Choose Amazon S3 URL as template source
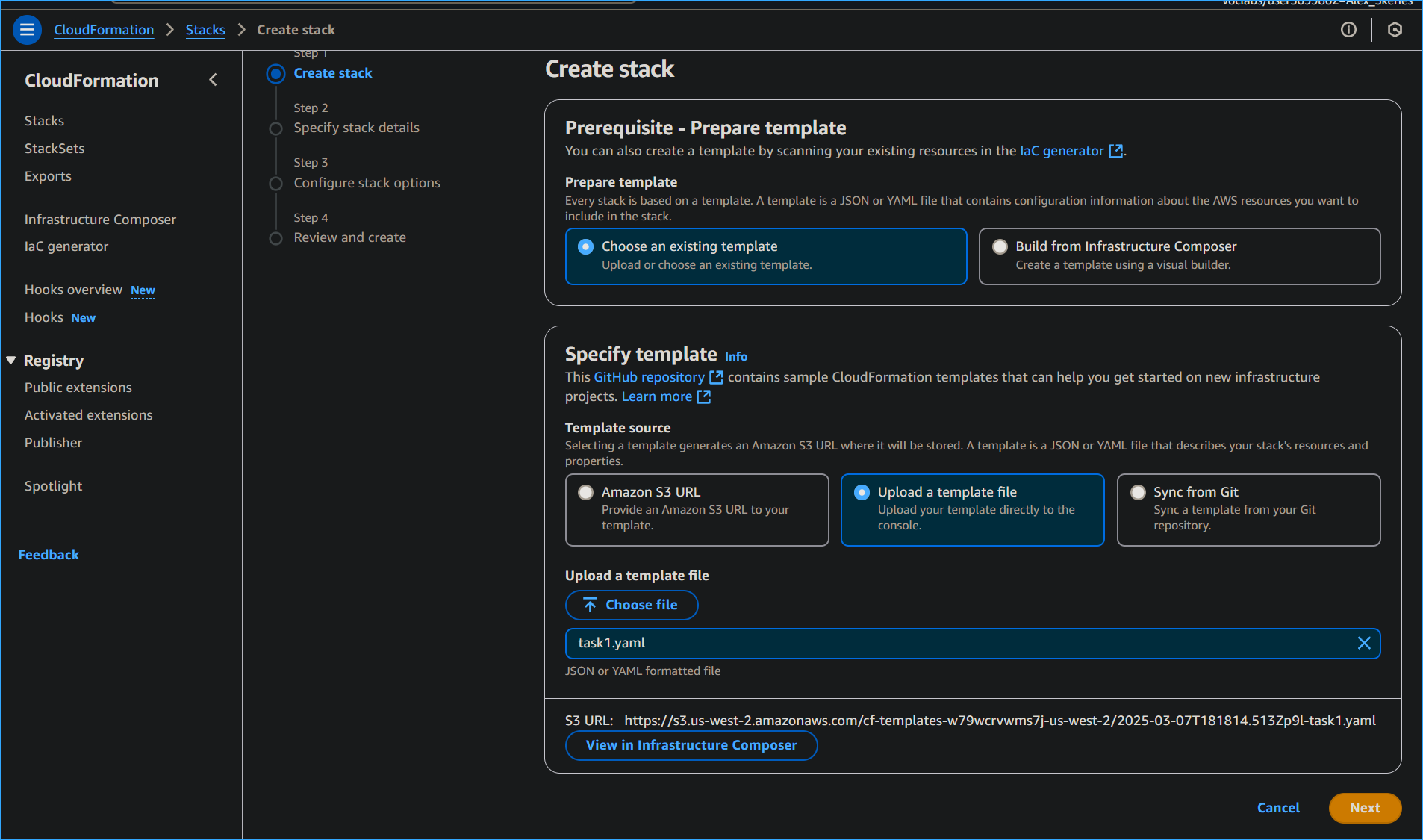1423x840 pixels. click(x=587, y=492)
